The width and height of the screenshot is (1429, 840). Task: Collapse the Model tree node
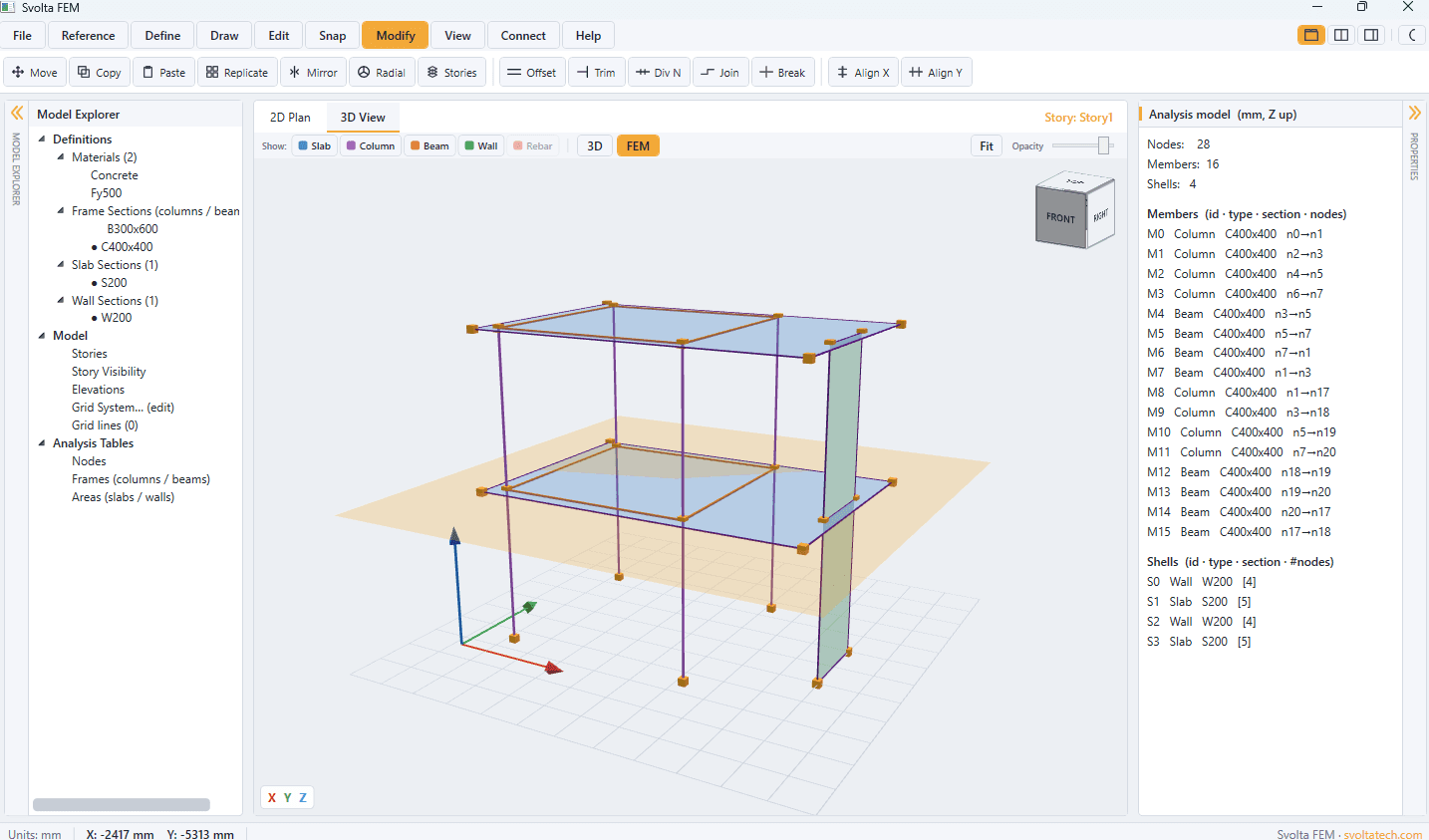(x=42, y=336)
